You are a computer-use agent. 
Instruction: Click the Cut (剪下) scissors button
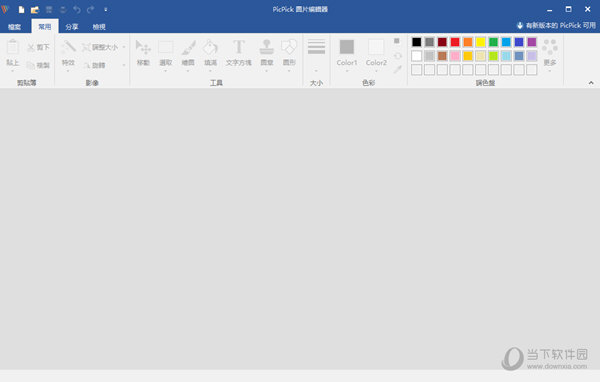[x=38, y=47]
